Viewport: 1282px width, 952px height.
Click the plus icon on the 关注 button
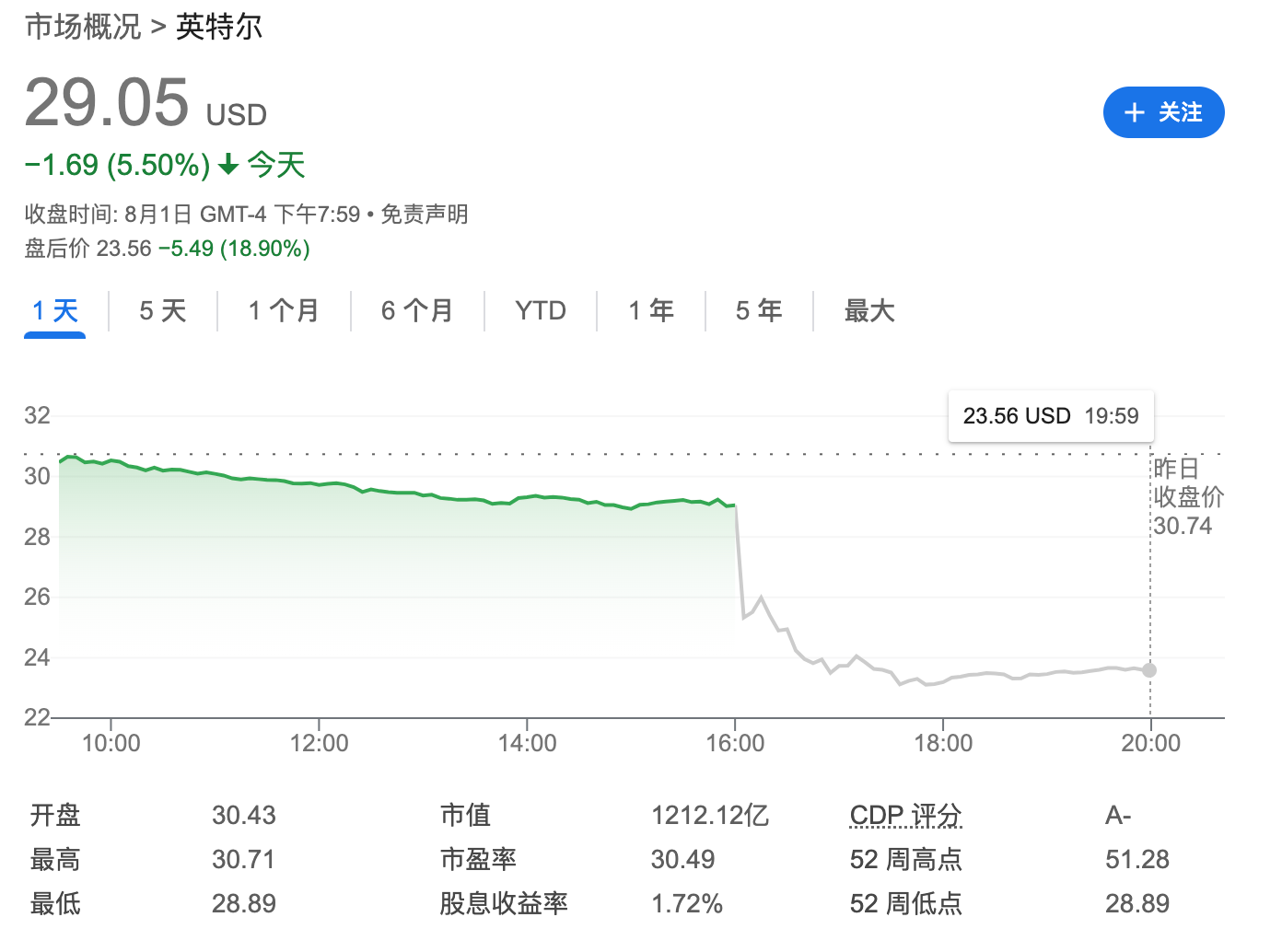pos(1135,112)
